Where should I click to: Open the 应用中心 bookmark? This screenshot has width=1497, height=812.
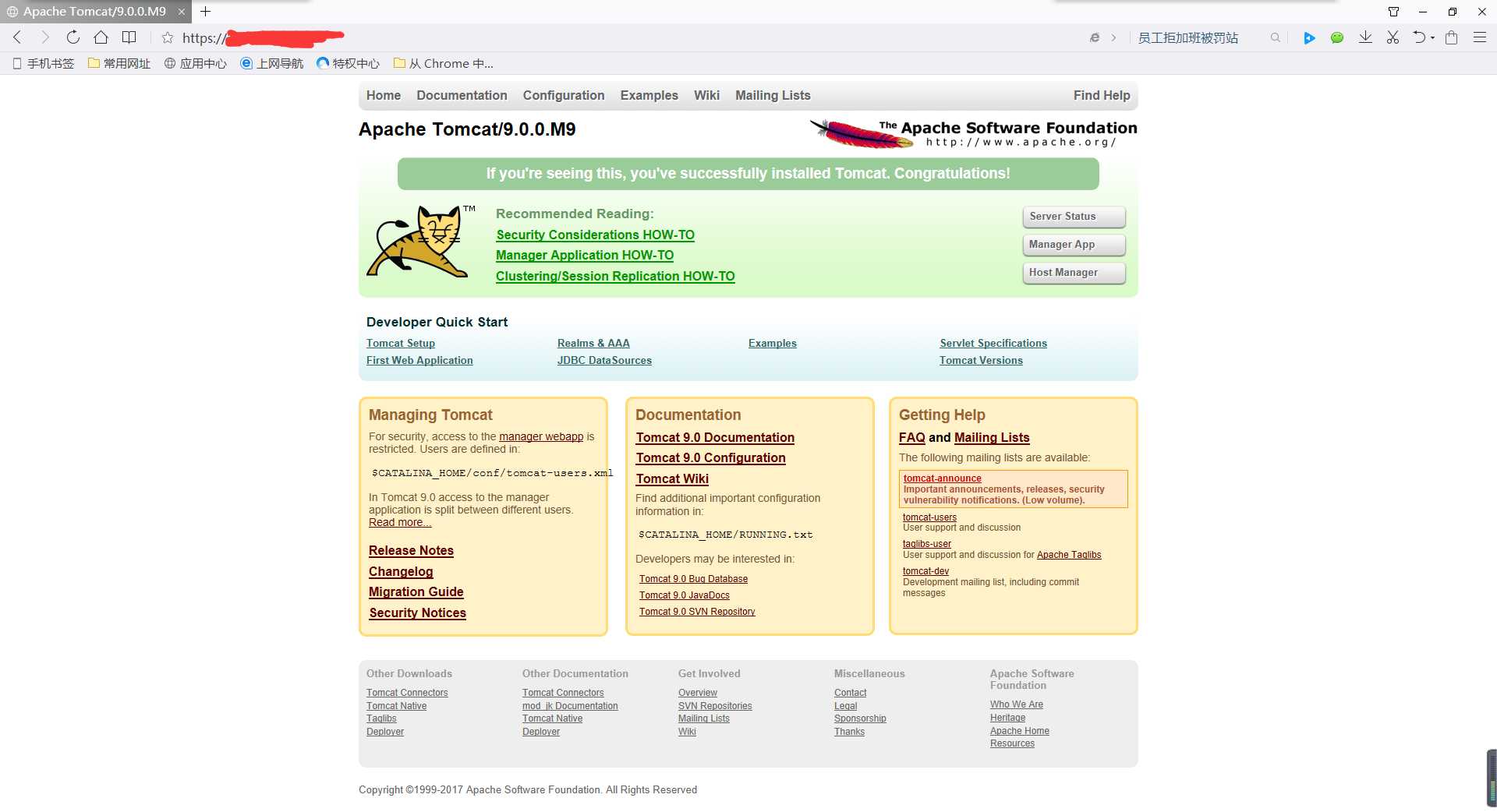(x=196, y=64)
